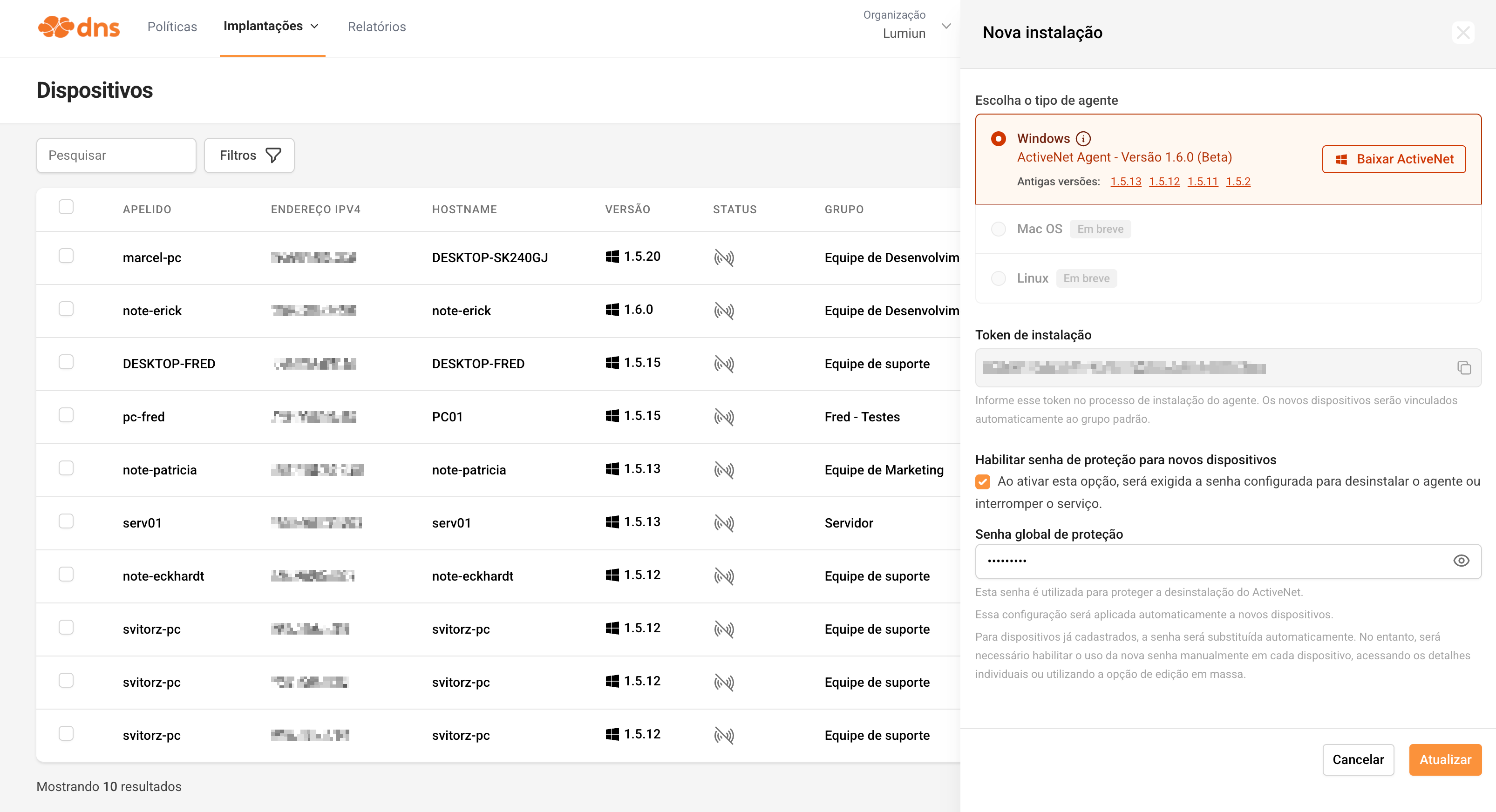Image resolution: width=1496 pixels, height=812 pixels.
Task: Click the filter funnel icon
Action: [273, 155]
